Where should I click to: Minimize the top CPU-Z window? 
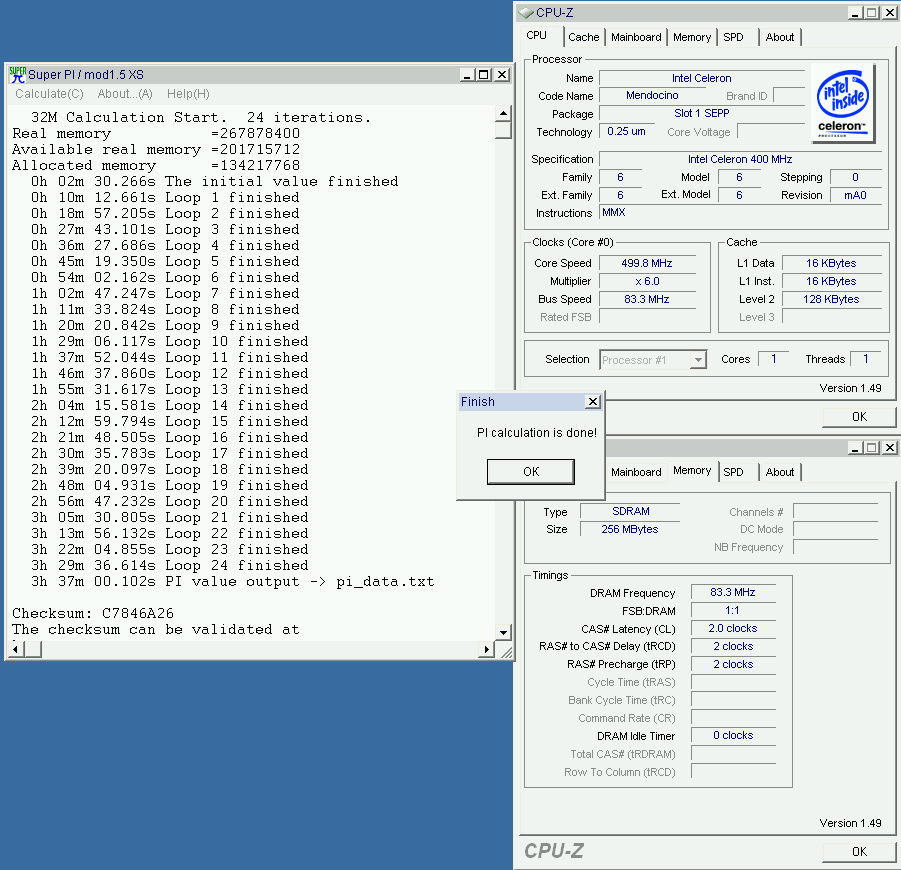coord(855,13)
